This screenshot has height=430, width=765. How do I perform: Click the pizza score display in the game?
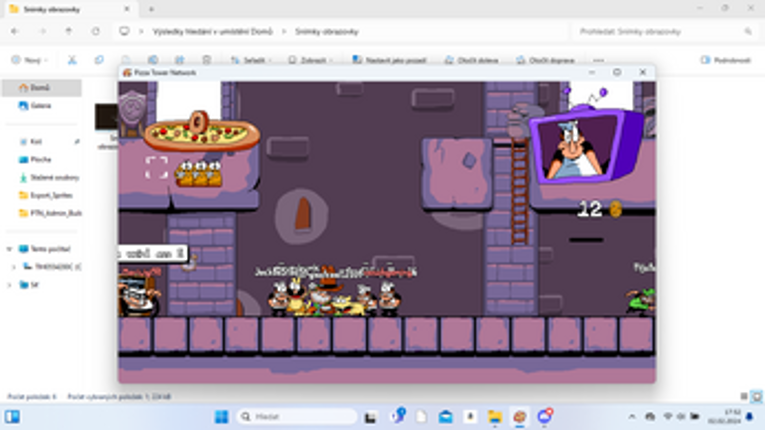pos(201,133)
